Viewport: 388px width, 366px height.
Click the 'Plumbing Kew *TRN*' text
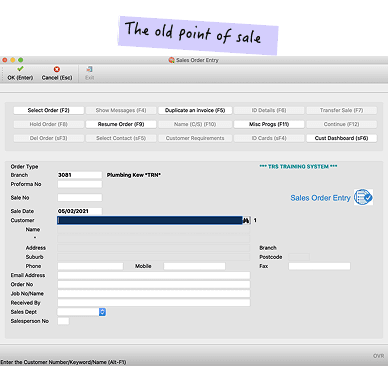click(x=134, y=175)
